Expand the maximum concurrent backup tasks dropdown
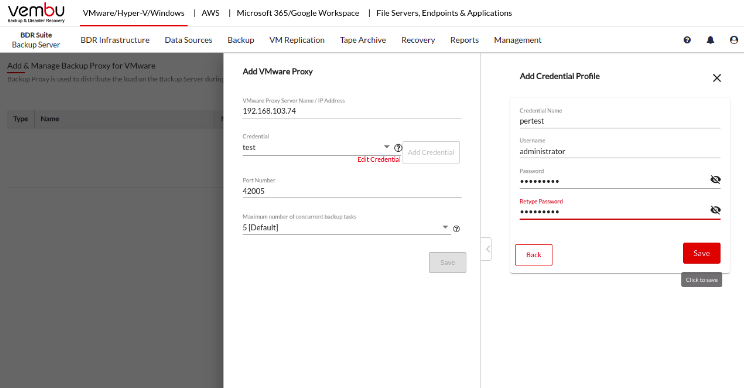This screenshot has height=388, width=744. click(x=345, y=228)
